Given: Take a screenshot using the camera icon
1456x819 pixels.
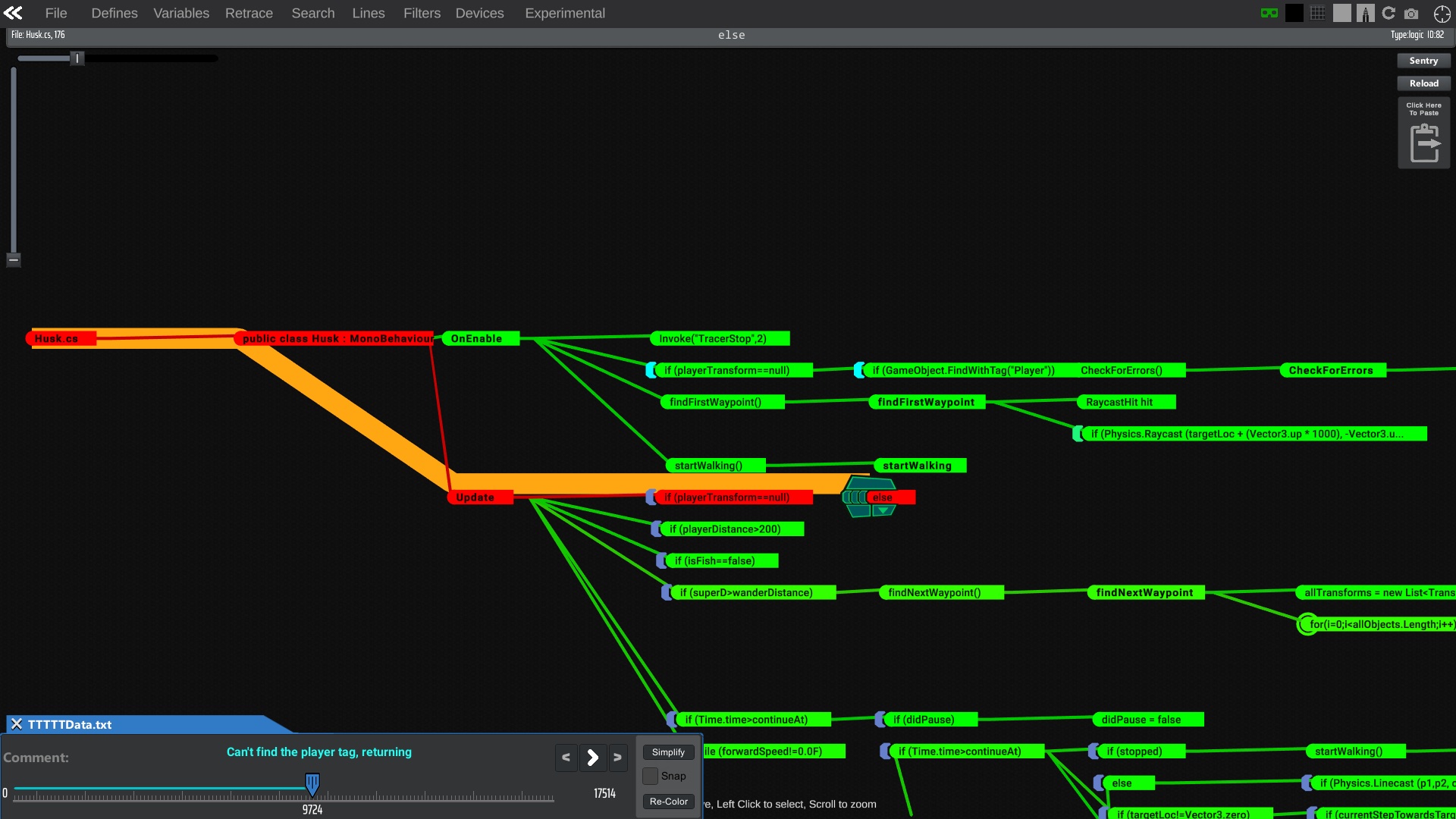Looking at the screenshot, I should (1411, 13).
